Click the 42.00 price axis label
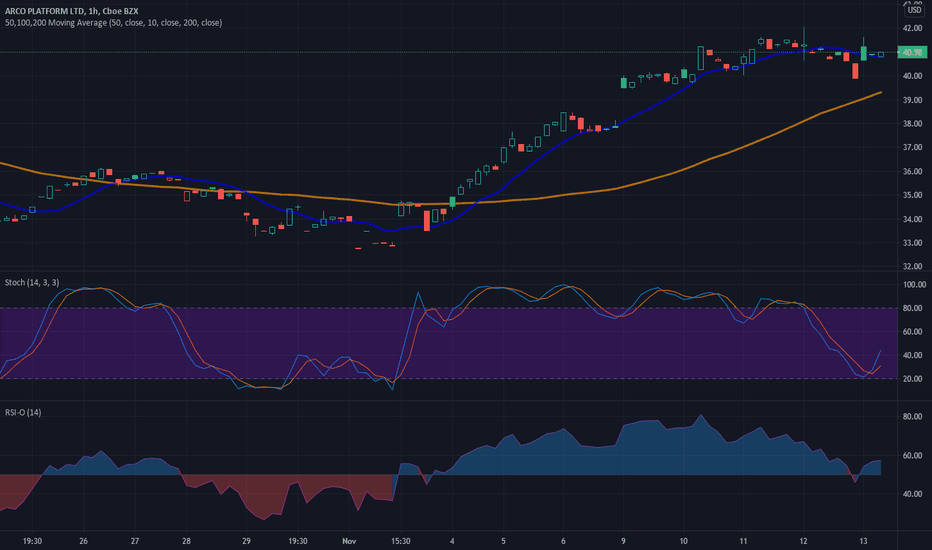This screenshot has height=550, width=932. point(912,28)
